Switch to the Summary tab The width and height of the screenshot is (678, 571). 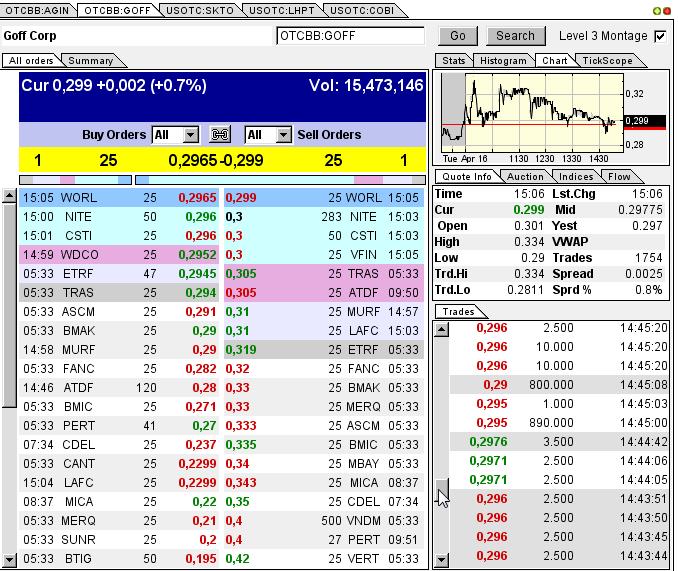click(91, 61)
